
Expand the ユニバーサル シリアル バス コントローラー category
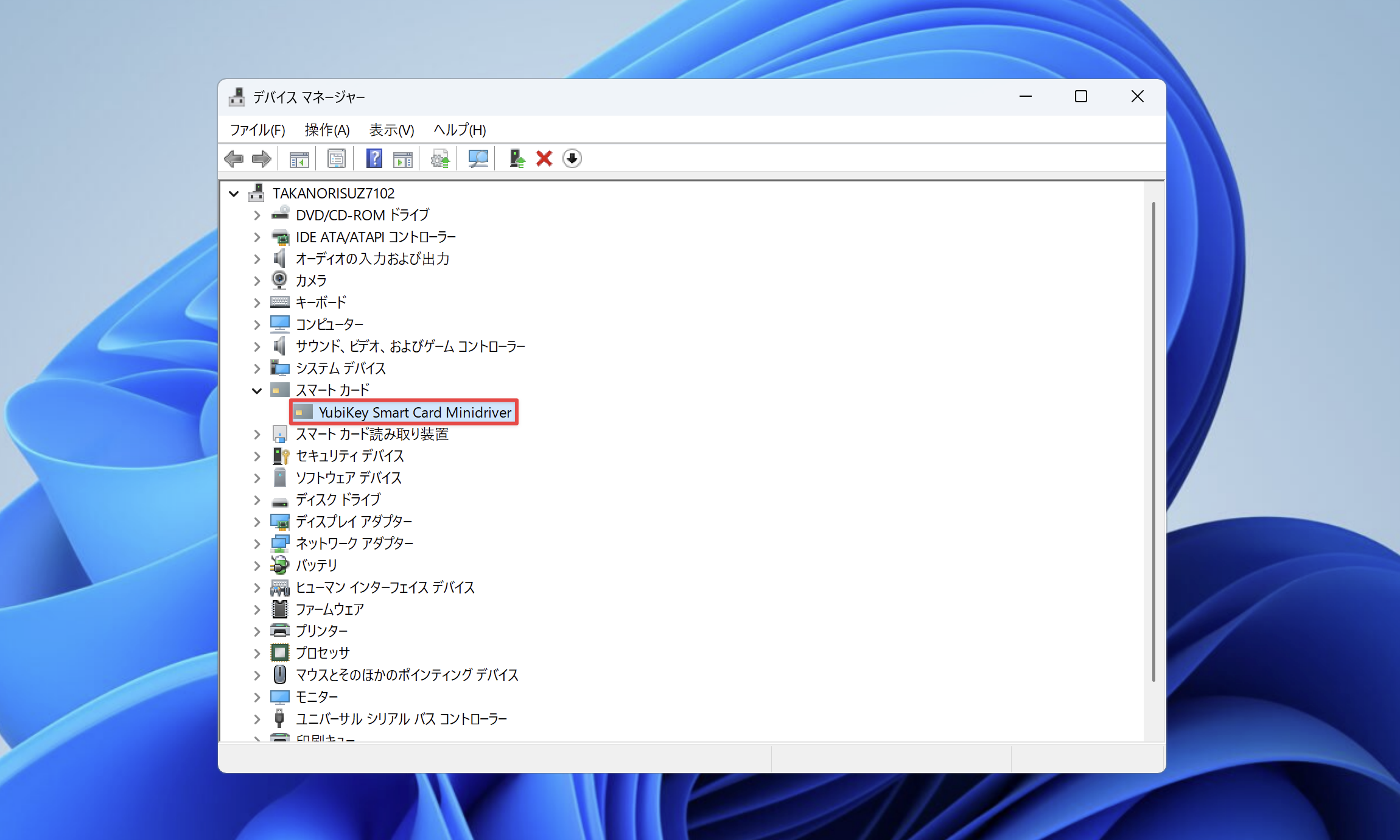click(257, 719)
